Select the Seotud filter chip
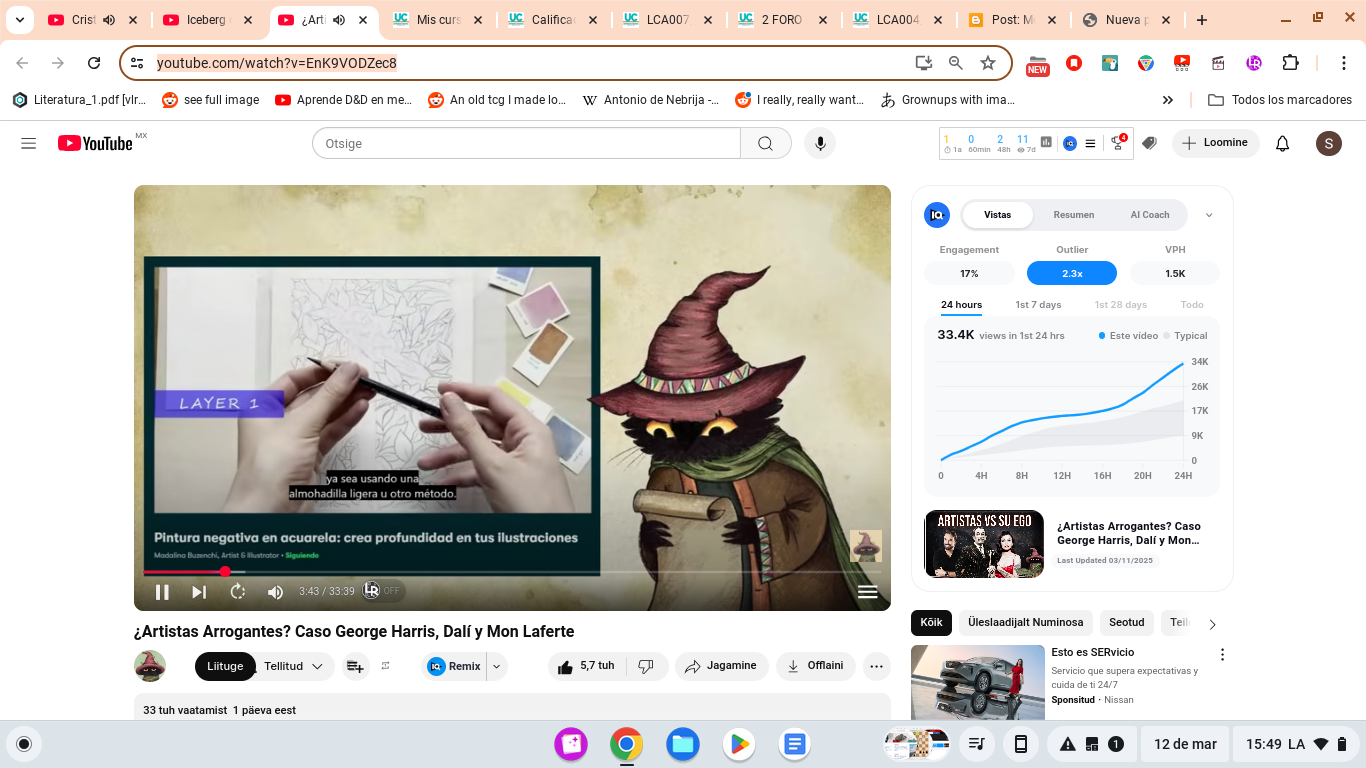This screenshot has height=768, width=1366. [x=1127, y=622]
